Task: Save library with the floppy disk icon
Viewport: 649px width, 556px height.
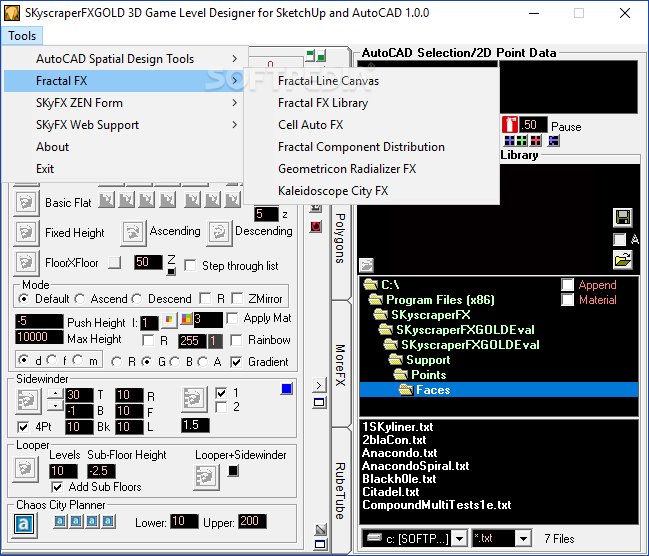Action: coord(623,217)
